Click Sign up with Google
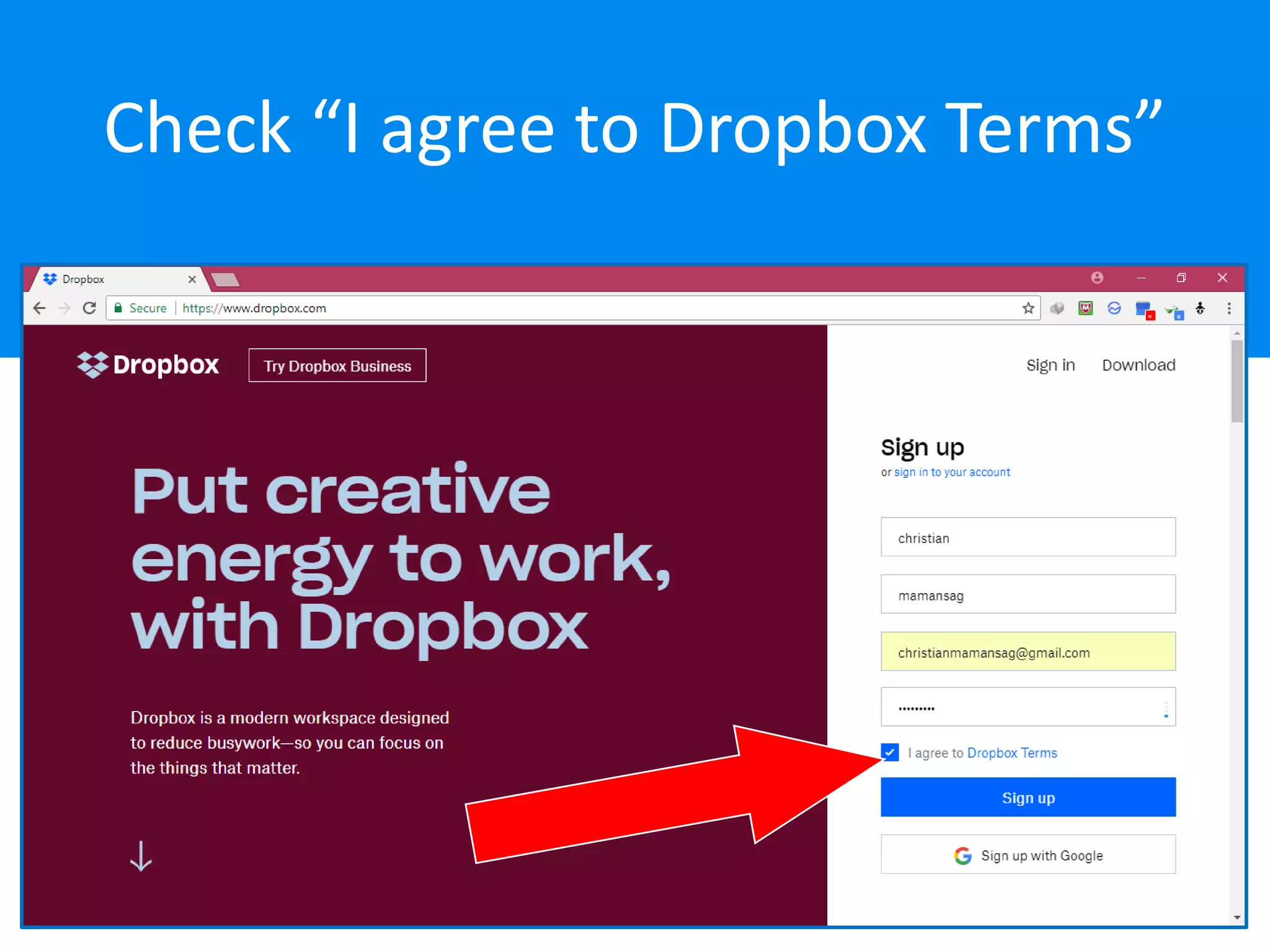The width and height of the screenshot is (1270, 952). point(1028,855)
